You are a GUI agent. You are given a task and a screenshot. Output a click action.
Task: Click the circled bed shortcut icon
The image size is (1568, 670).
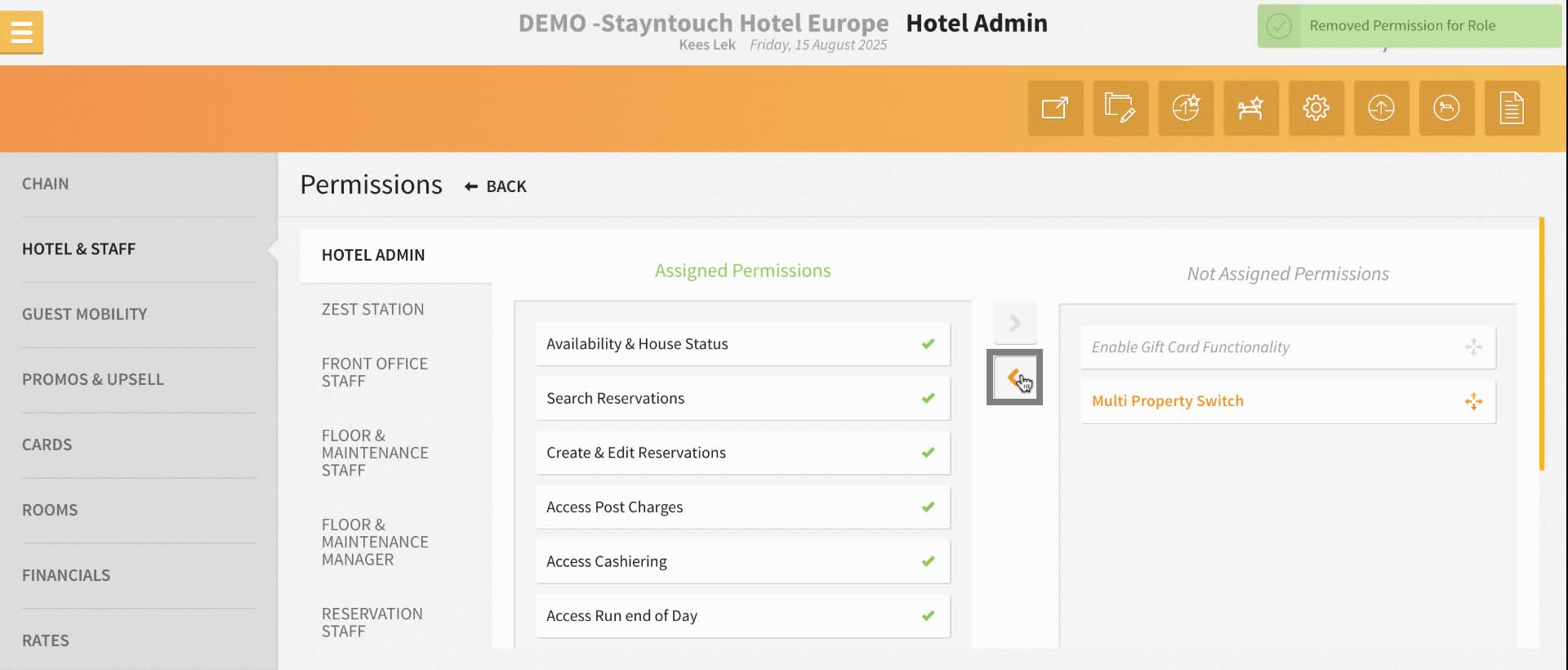click(1447, 108)
